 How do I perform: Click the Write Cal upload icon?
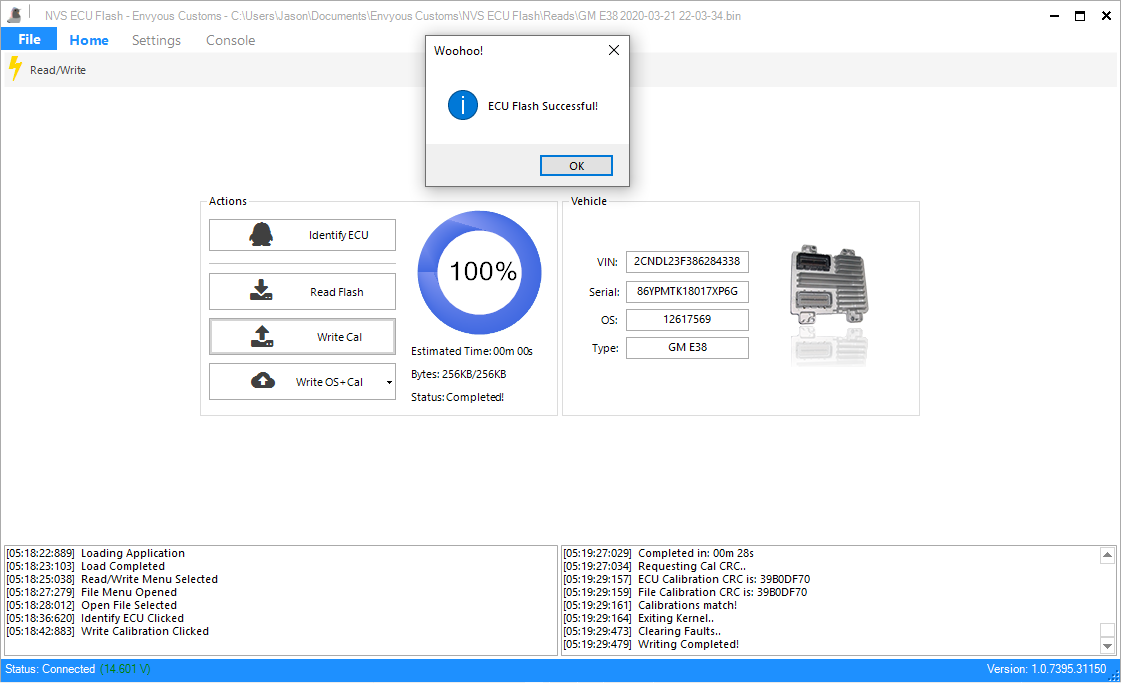pyautogui.click(x=262, y=336)
